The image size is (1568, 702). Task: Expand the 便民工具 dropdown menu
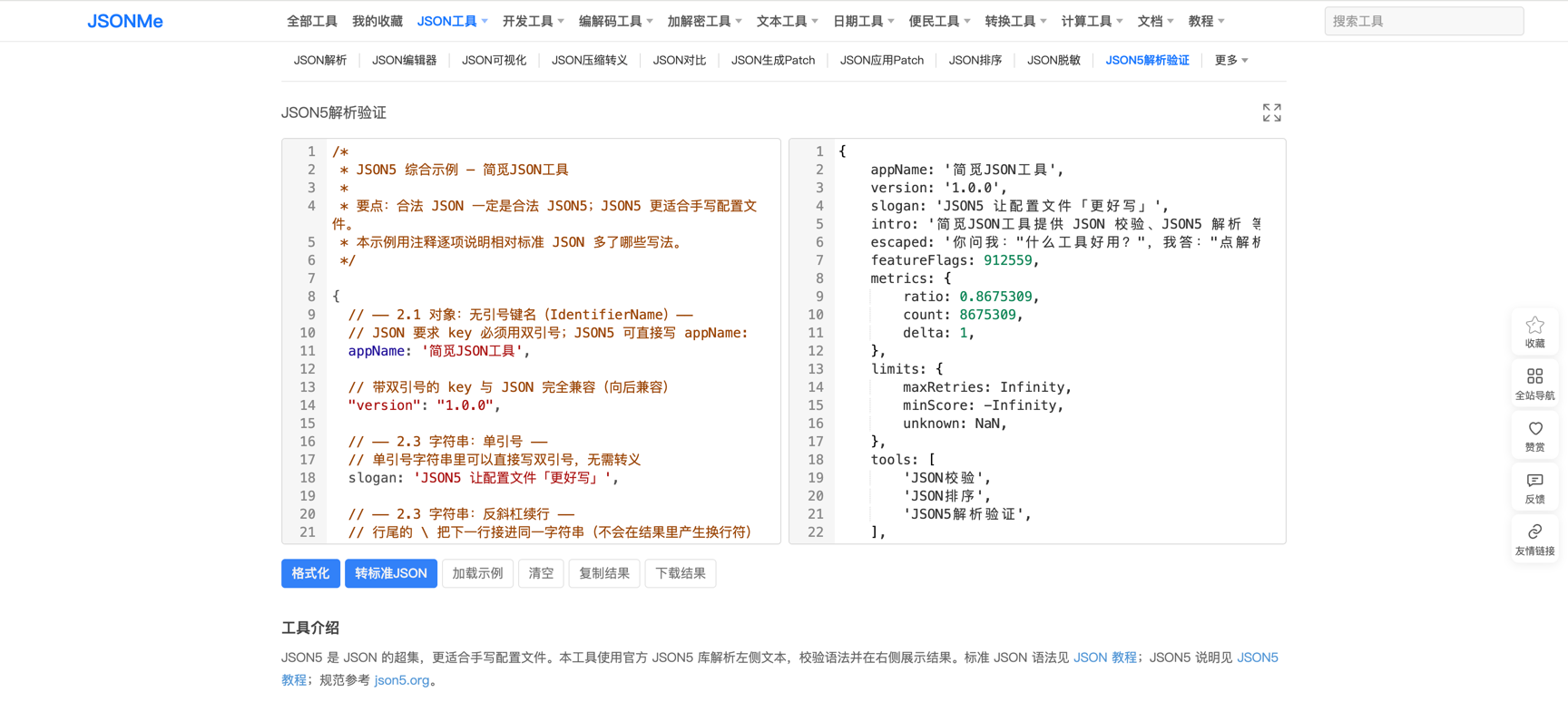(x=939, y=21)
